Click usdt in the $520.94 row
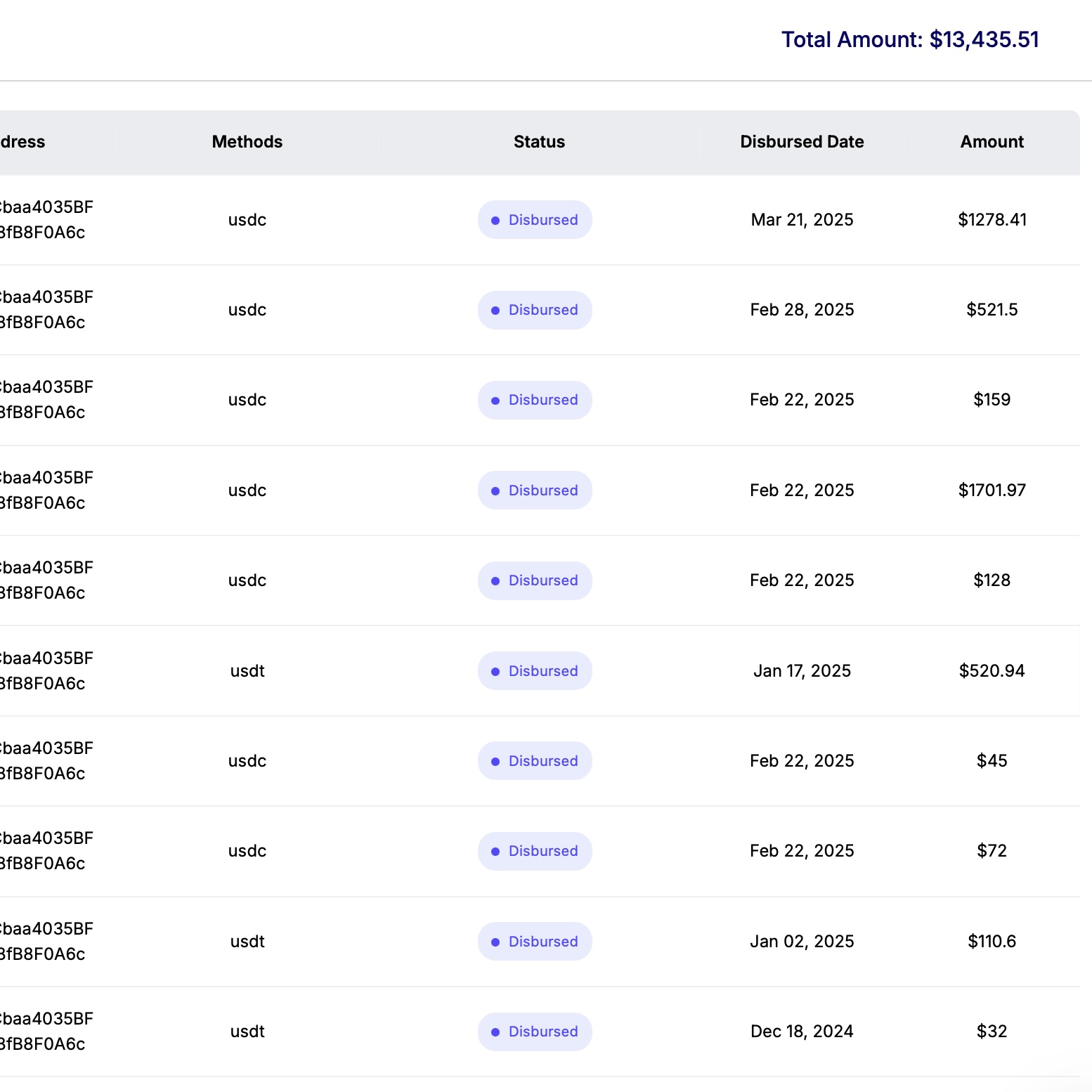Viewport: 1092px width, 1092px height. click(x=247, y=671)
